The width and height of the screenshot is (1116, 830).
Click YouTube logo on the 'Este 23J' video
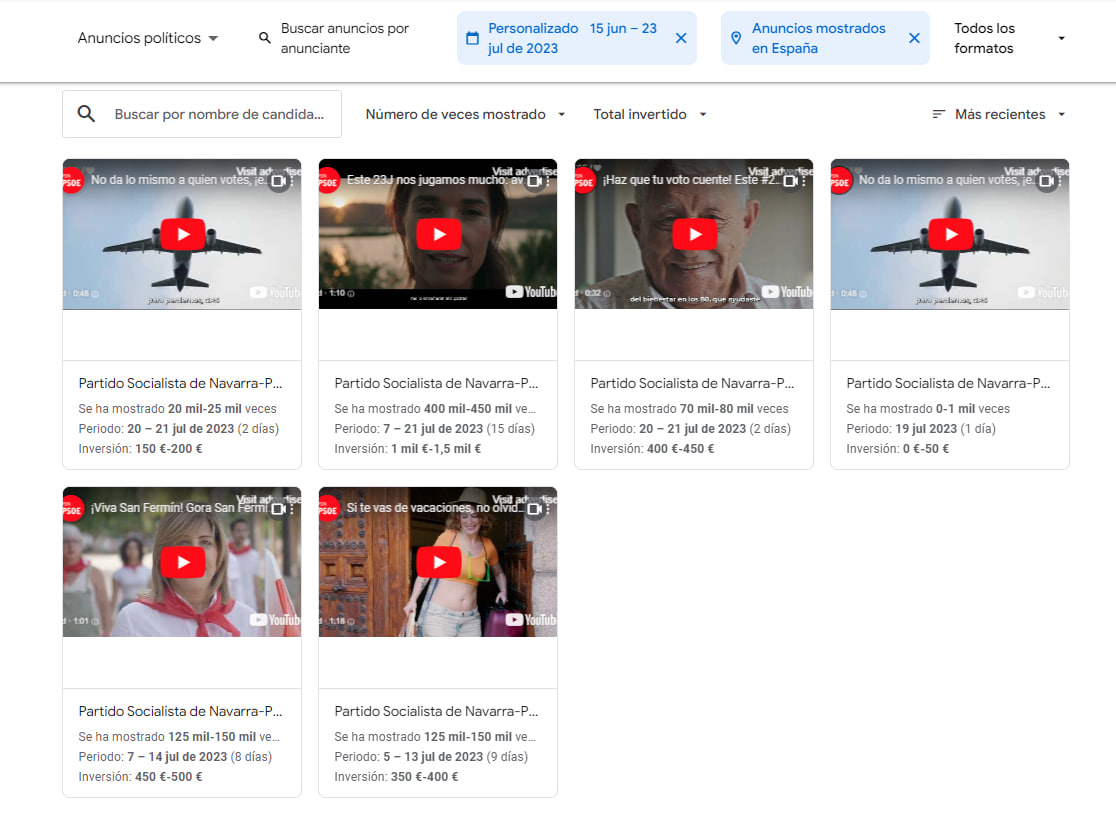pyautogui.click(x=531, y=292)
